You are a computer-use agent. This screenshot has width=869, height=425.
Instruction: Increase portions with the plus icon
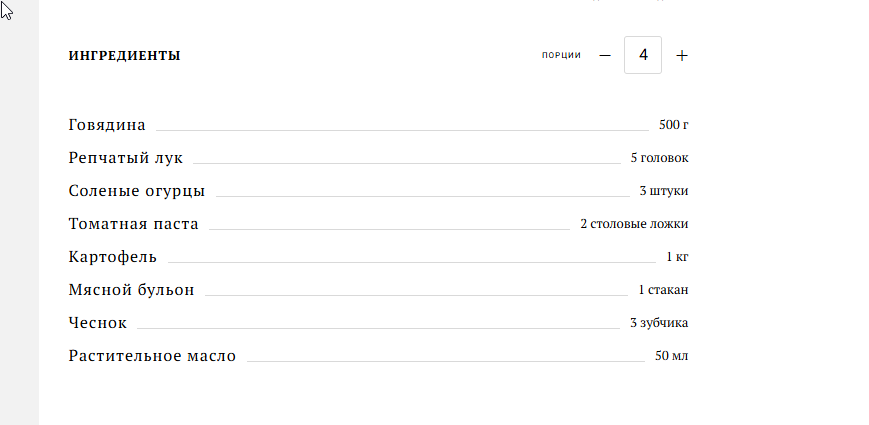click(682, 55)
